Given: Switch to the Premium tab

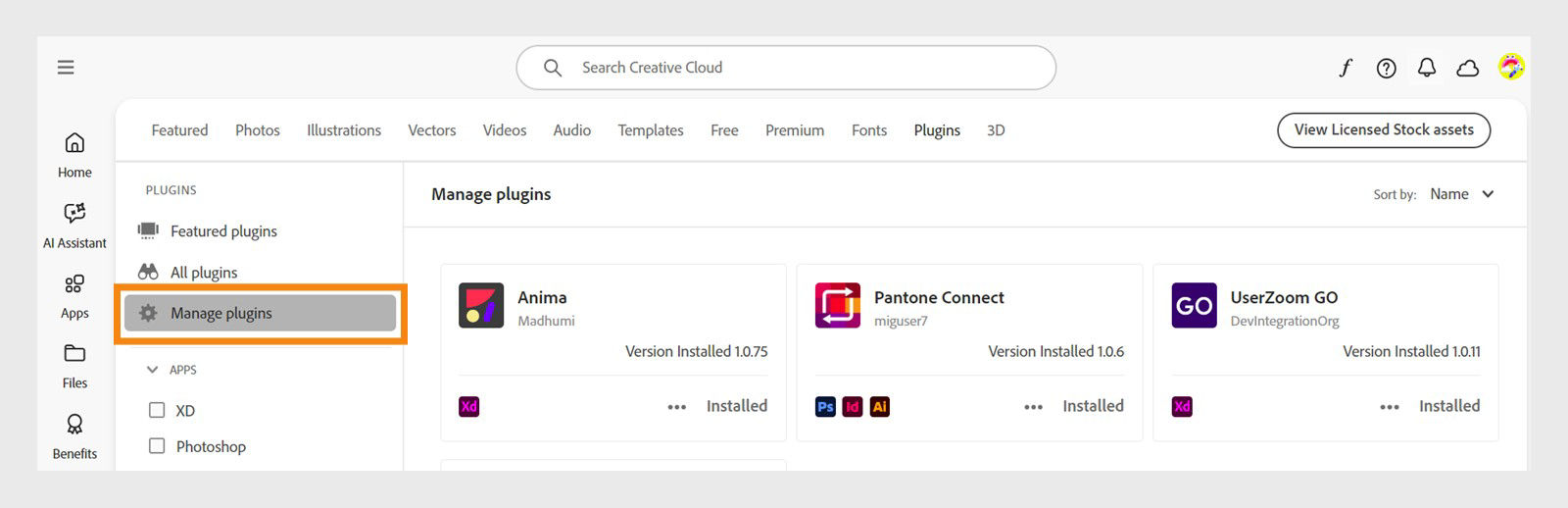Looking at the screenshot, I should (x=795, y=130).
